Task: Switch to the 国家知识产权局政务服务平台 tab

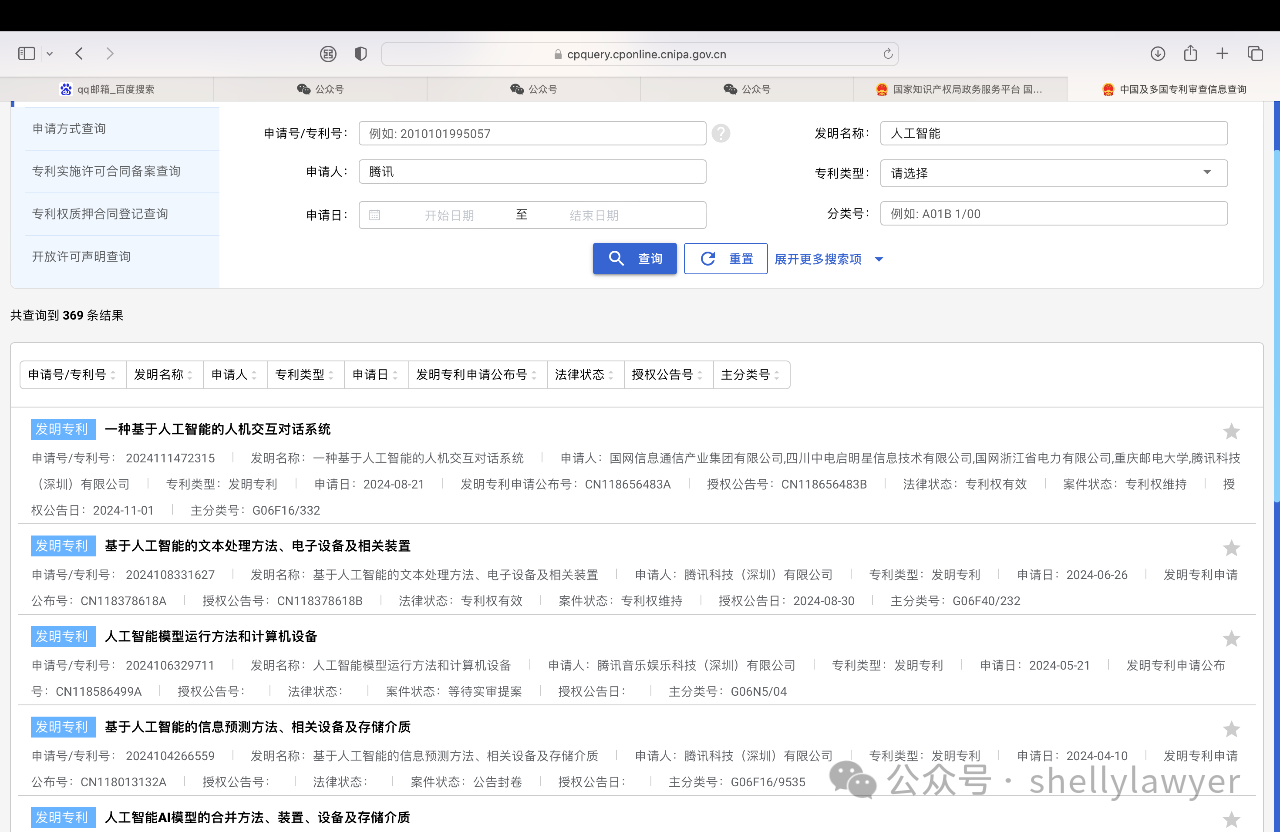Action: pos(960,89)
